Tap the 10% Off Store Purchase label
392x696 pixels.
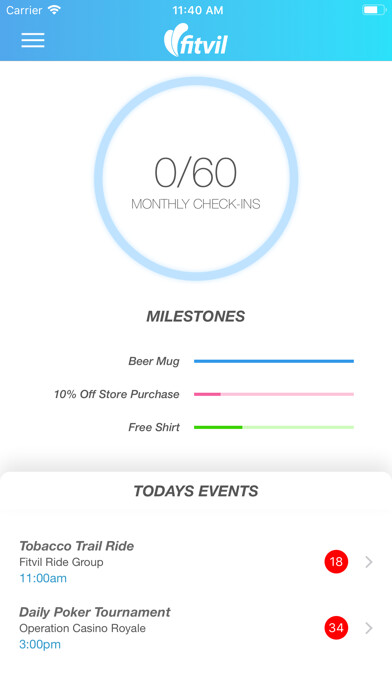[x=116, y=394]
